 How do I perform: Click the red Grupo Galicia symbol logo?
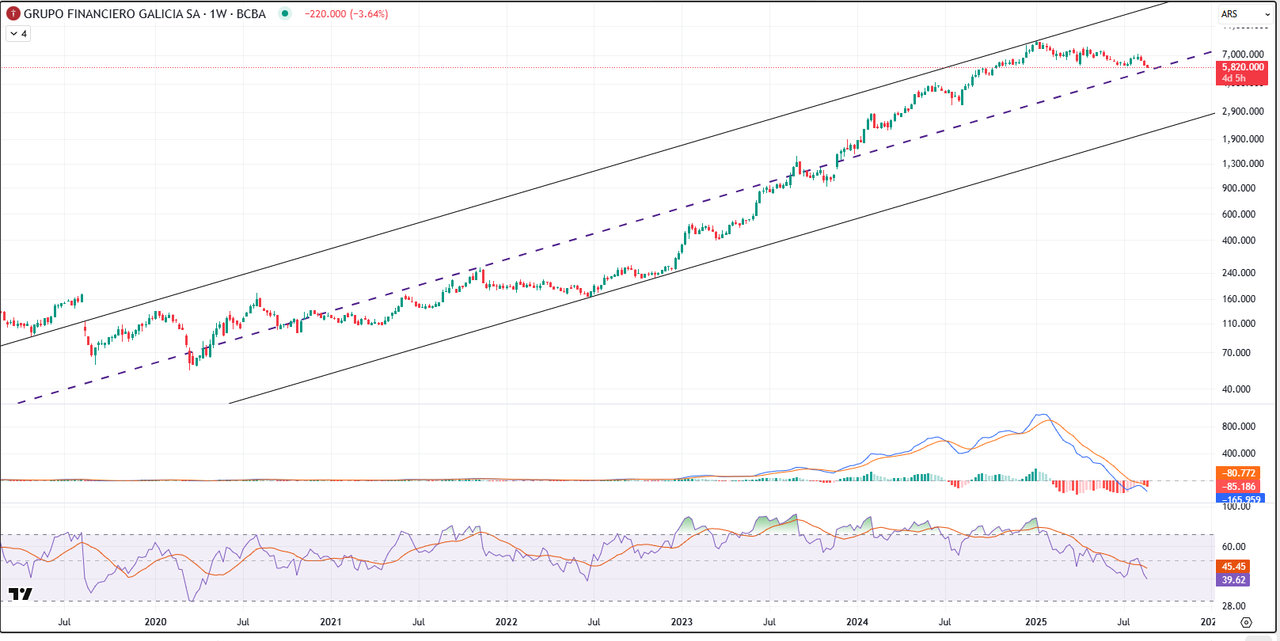(x=12, y=14)
